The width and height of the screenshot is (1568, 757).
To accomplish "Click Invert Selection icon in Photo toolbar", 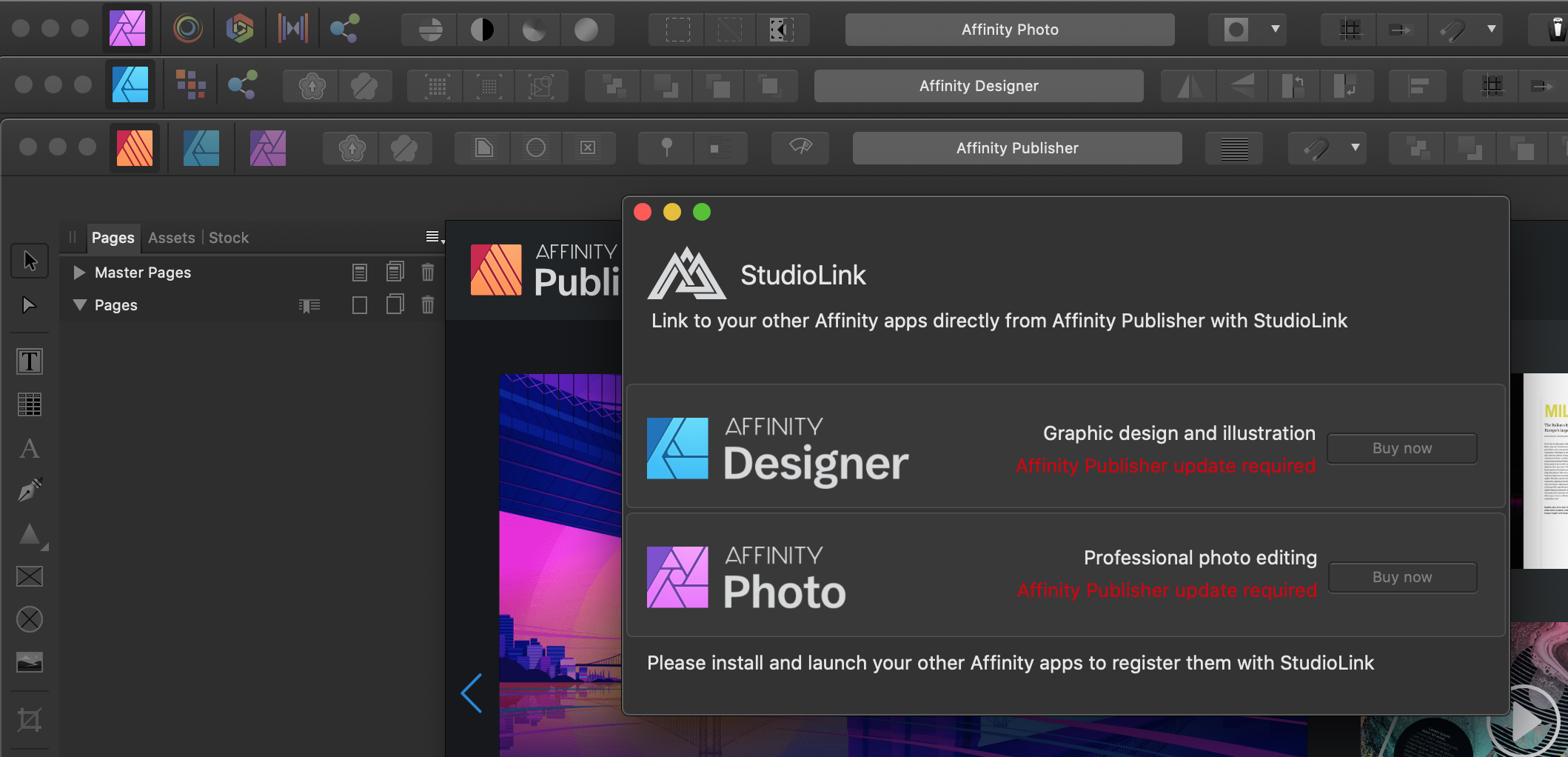I will point(782,30).
